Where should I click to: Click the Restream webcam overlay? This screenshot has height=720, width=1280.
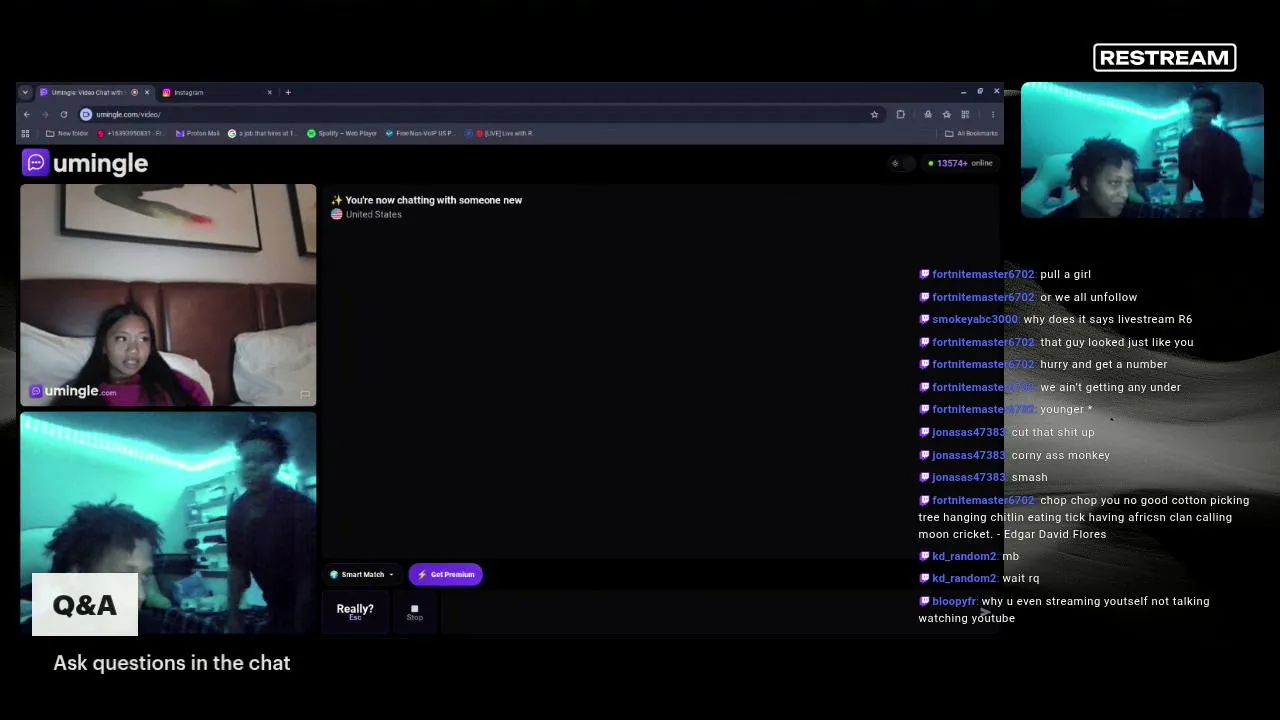1142,150
